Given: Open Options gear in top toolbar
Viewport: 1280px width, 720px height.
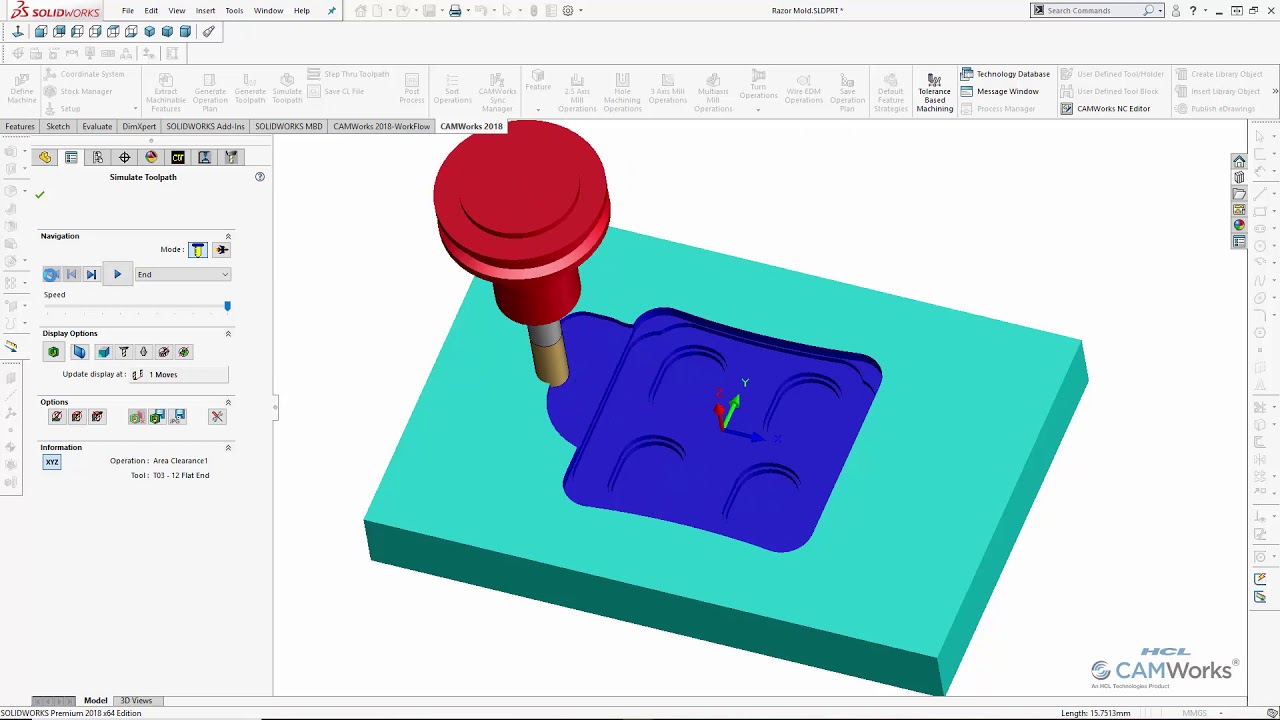Looking at the screenshot, I should click(x=568, y=11).
